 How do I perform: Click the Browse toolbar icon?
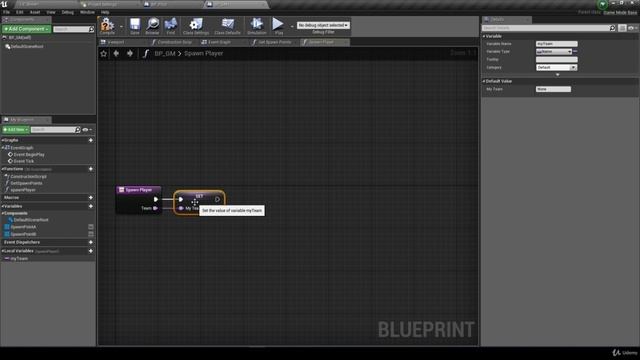coord(152,26)
